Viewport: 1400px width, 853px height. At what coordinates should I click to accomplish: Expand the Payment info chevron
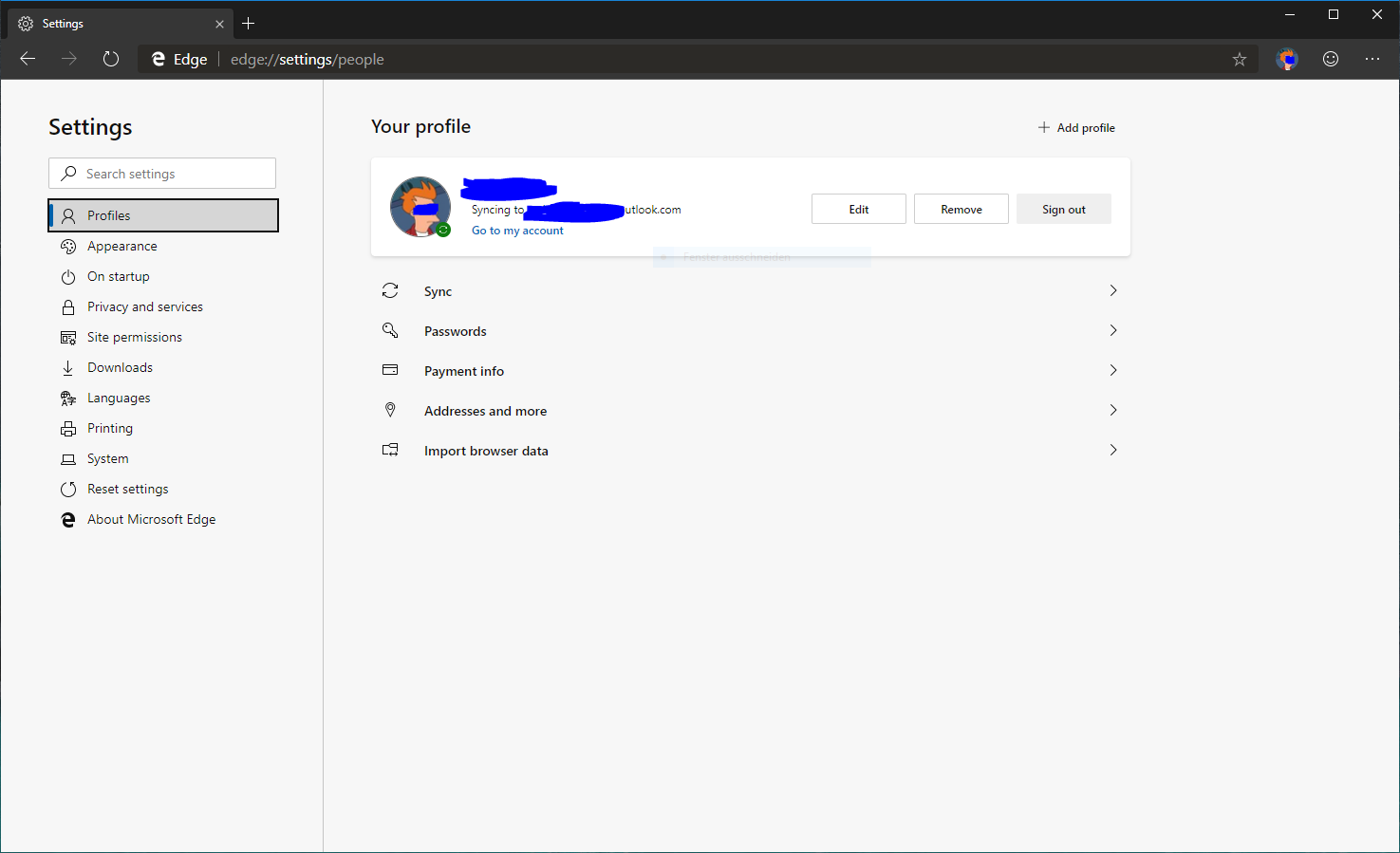click(x=1112, y=370)
